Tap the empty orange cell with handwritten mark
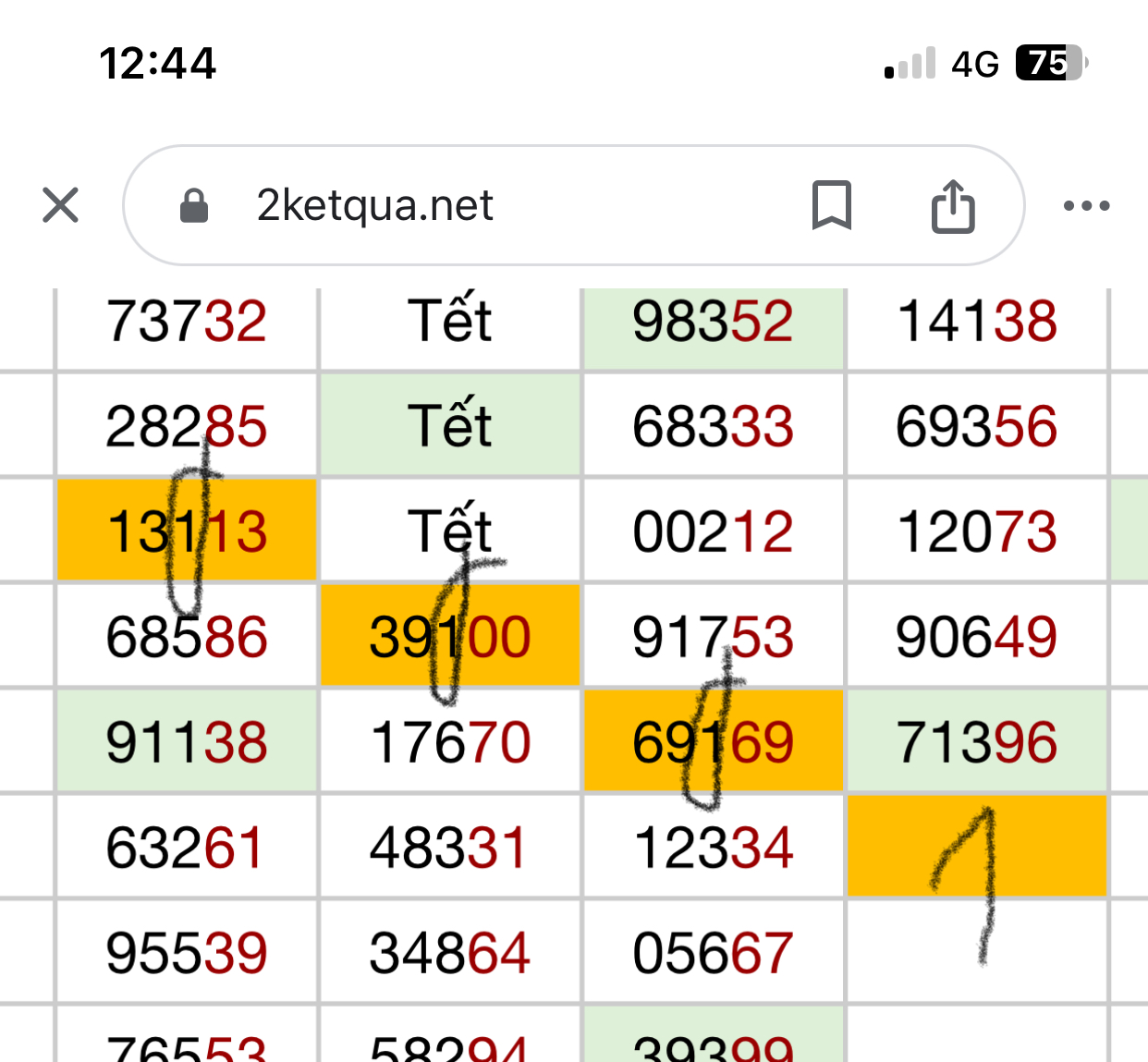 click(x=976, y=846)
